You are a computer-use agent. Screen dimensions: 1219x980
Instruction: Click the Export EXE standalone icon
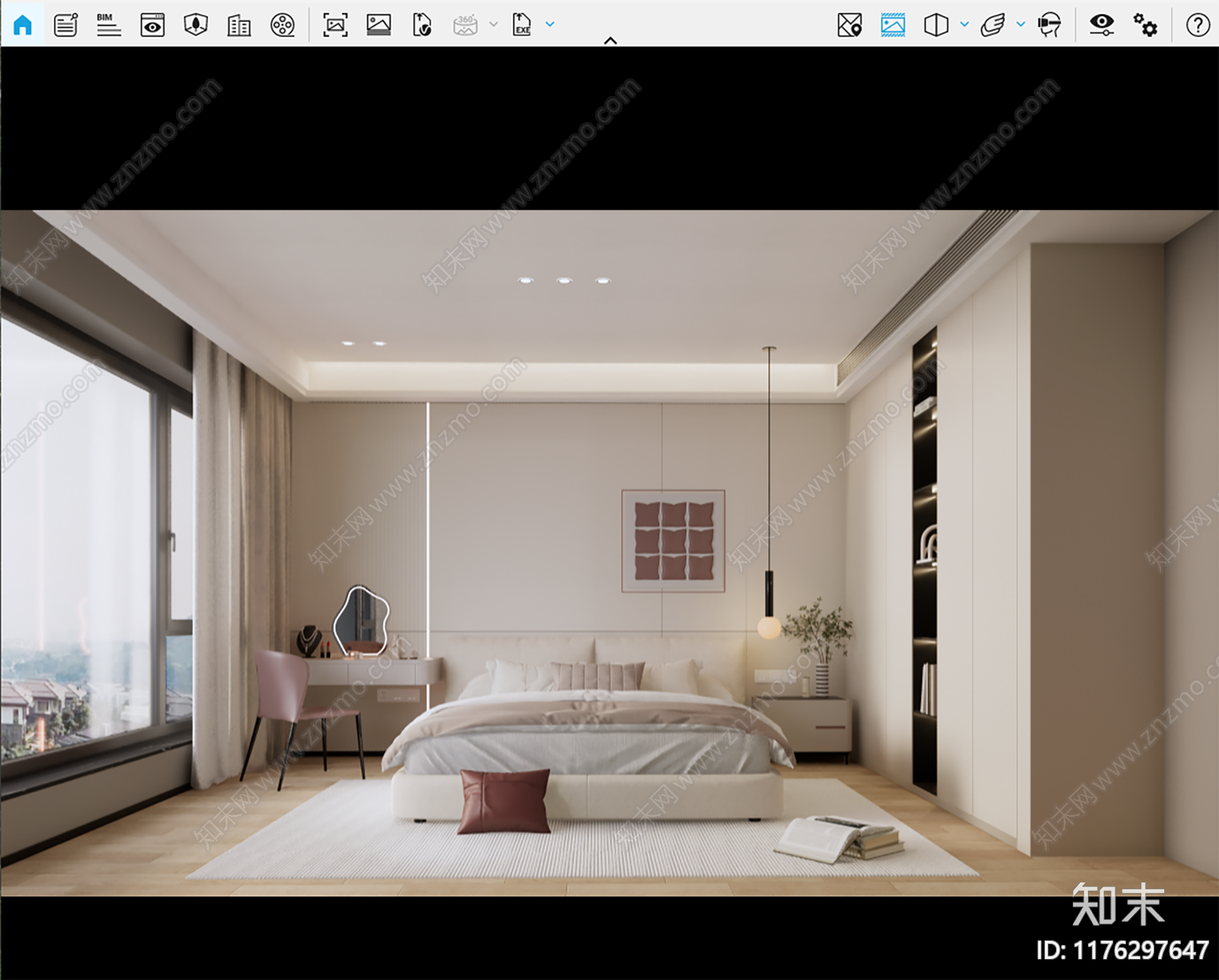click(x=522, y=25)
